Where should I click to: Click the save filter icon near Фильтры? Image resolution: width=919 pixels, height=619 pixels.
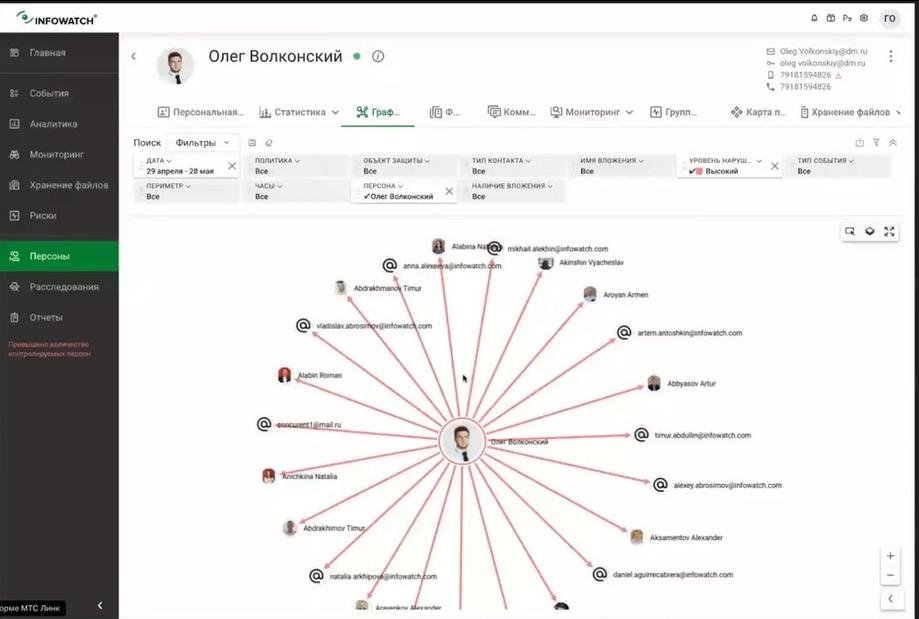tap(252, 142)
